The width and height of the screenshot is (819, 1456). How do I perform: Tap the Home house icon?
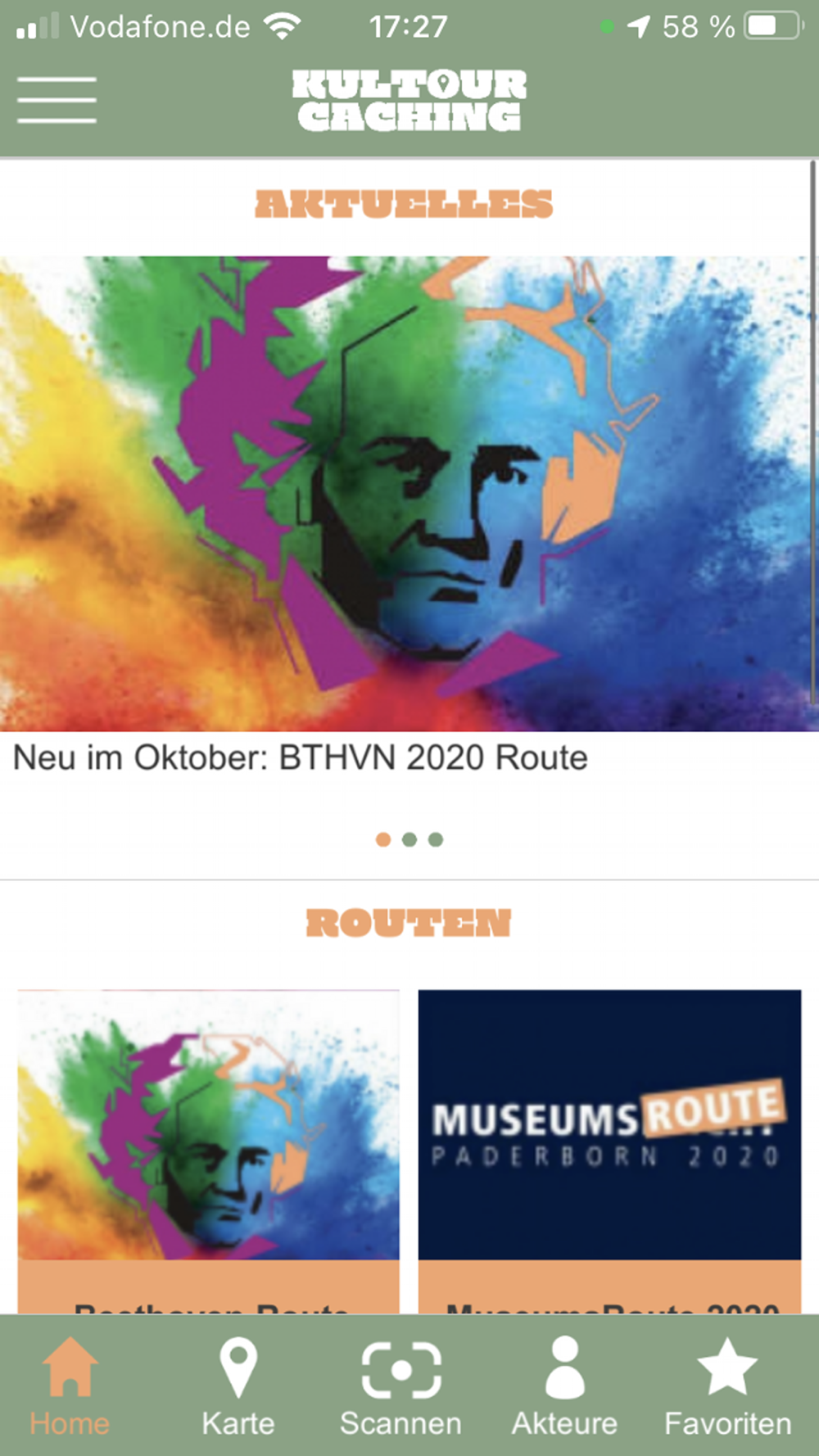(70, 1366)
